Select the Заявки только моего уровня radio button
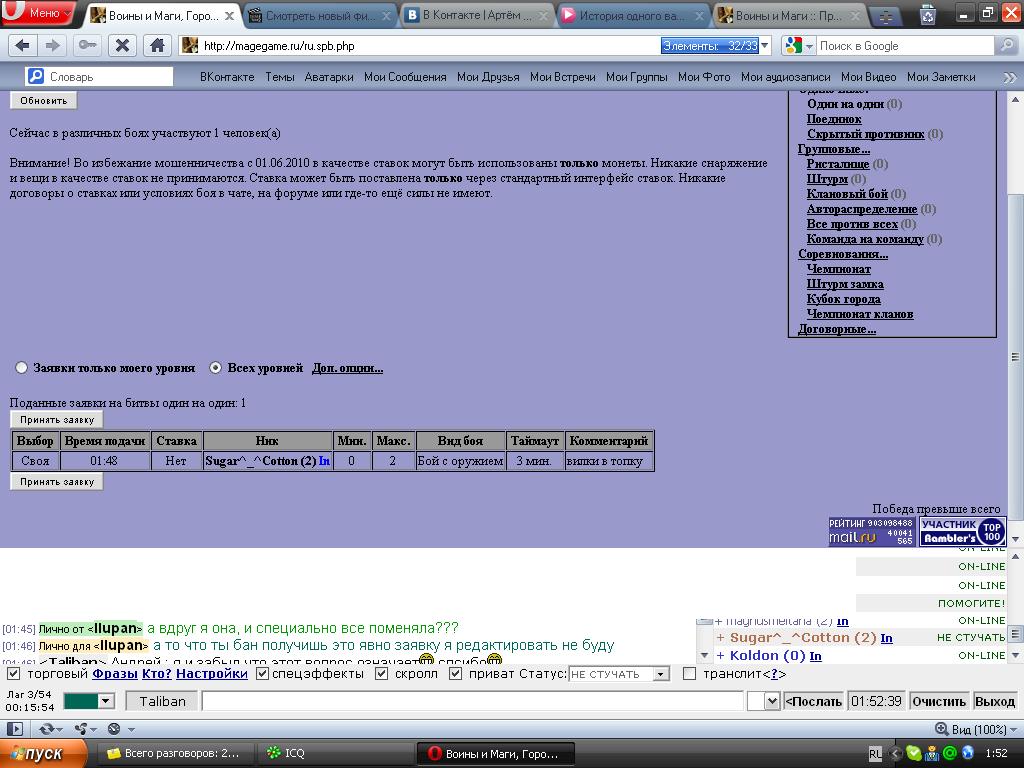The height and width of the screenshot is (768, 1024). point(22,368)
